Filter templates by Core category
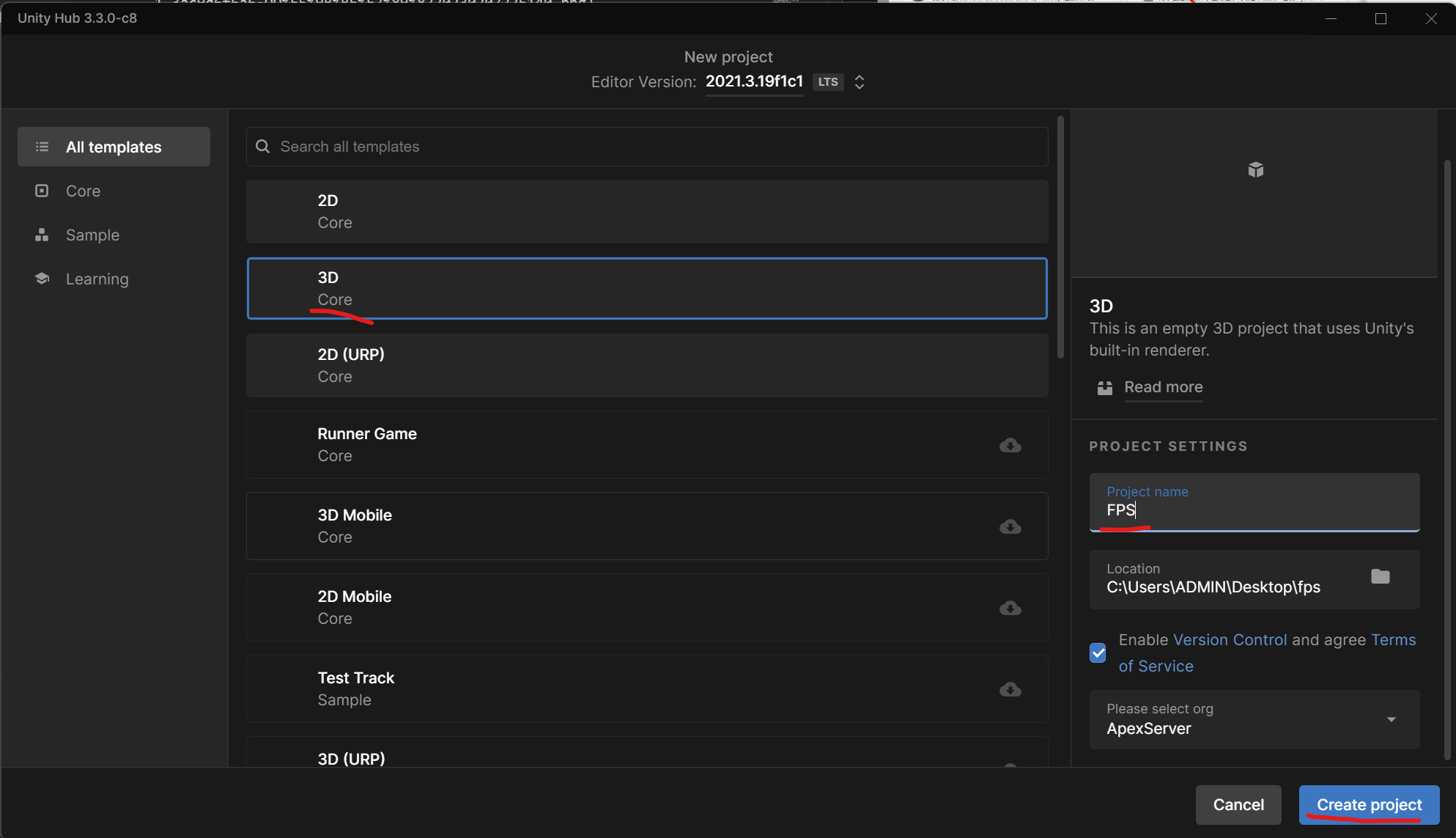Screen dimensions: 1456x838 click(x=83, y=191)
